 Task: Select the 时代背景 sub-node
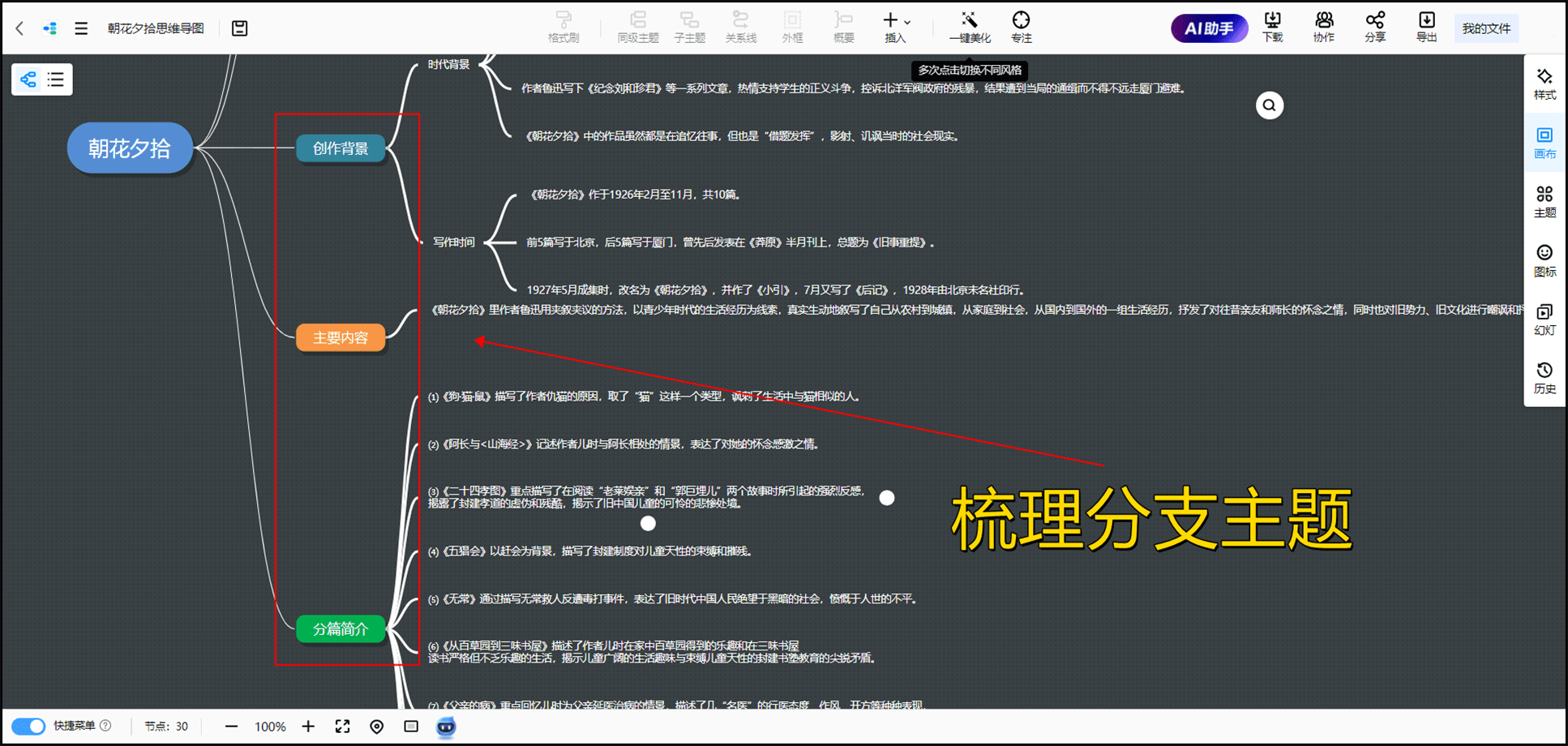(449, 64)
